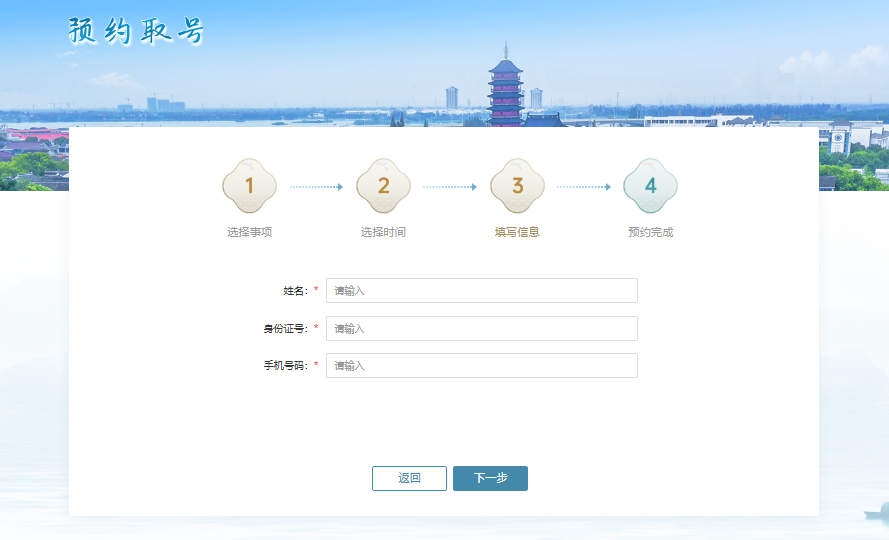Screen dimensions: 889x540
Task: Click the step 1 badge icon
Action: click(x=249, y=186)
